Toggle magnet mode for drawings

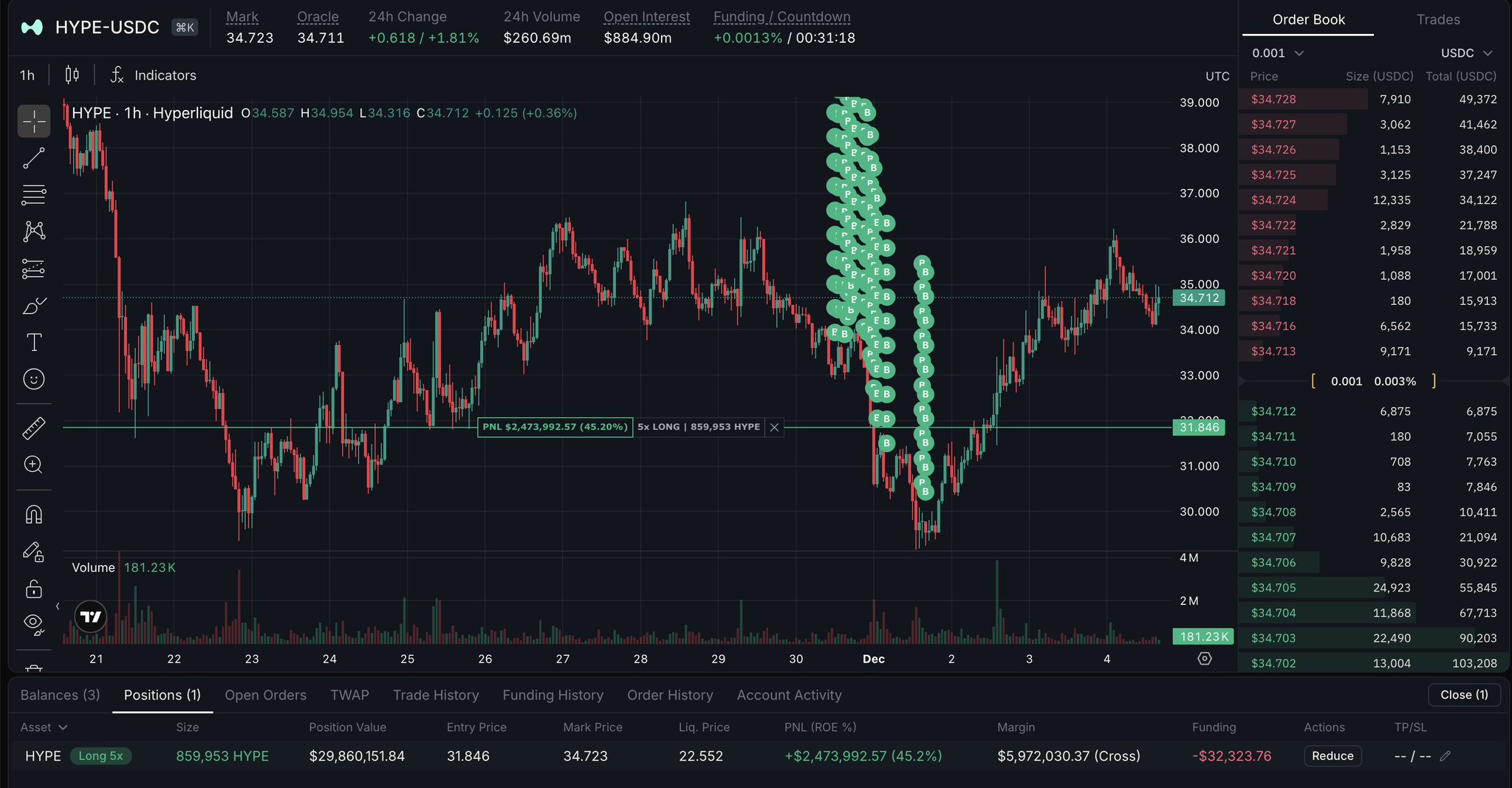(x=34, y=514)
